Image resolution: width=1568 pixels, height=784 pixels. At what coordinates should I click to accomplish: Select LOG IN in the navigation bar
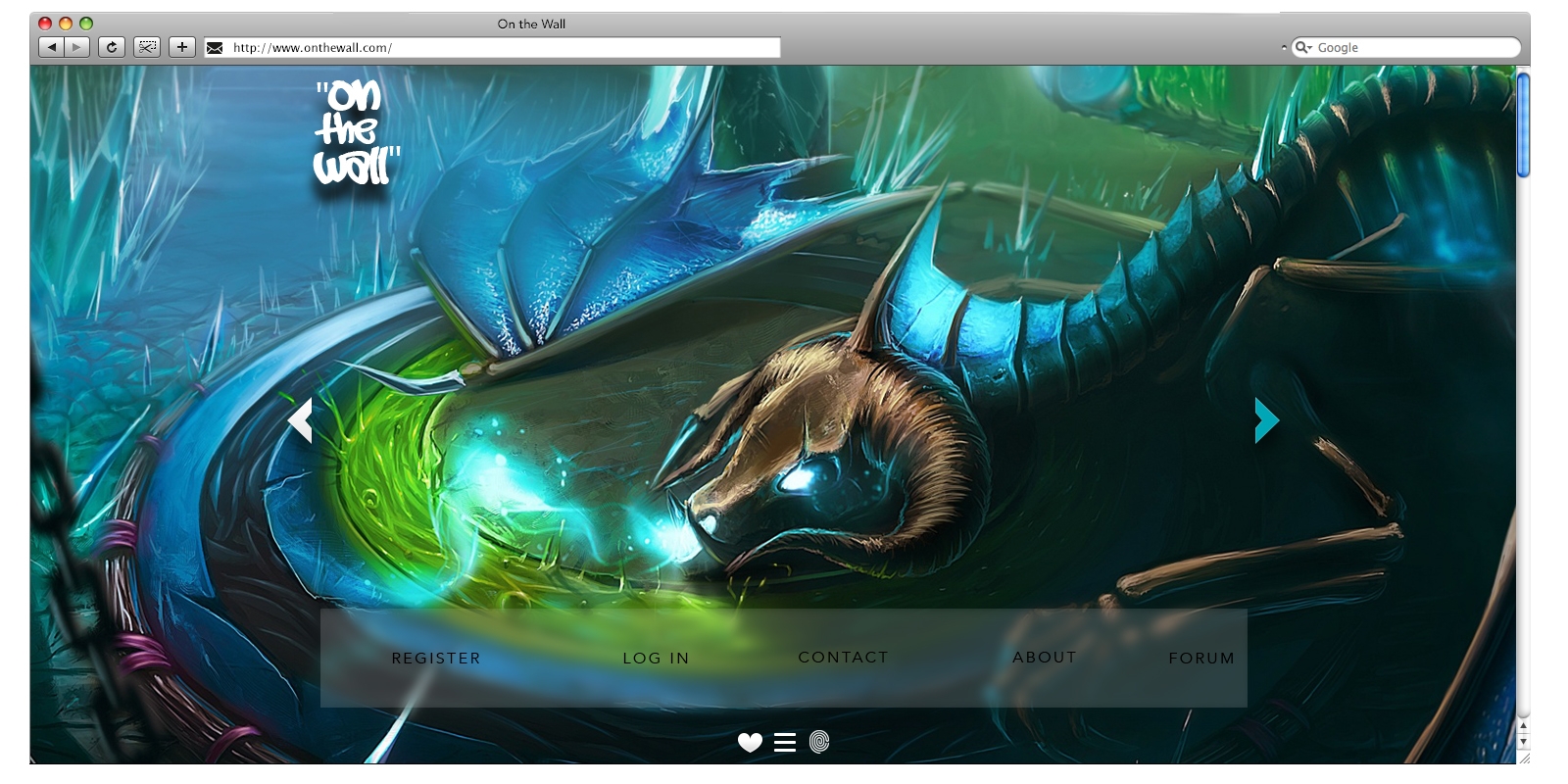coord(656,659)
